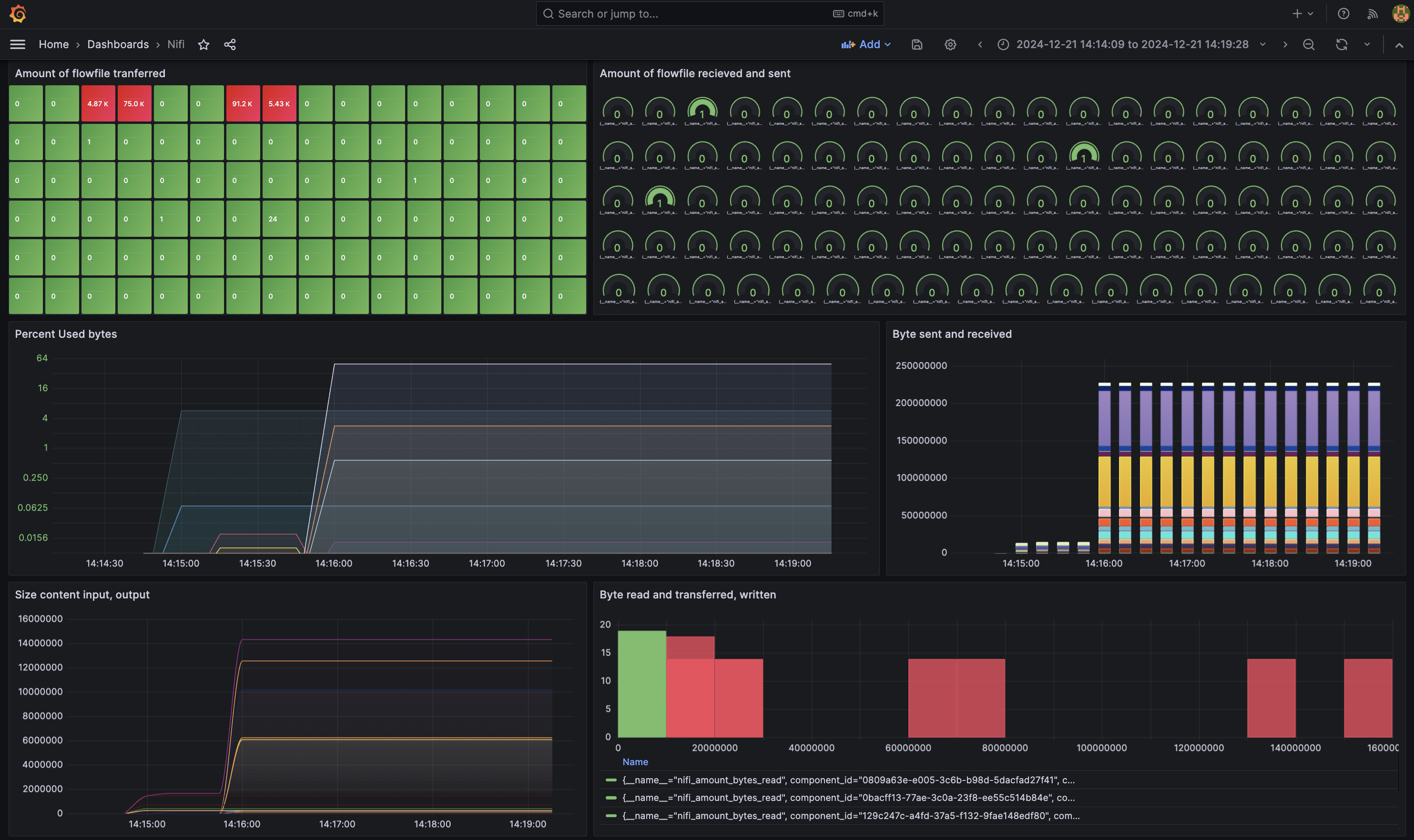Open the time range picker dropdown
This screenshot has height=840, width=1414.
(x=1132, y=44)
